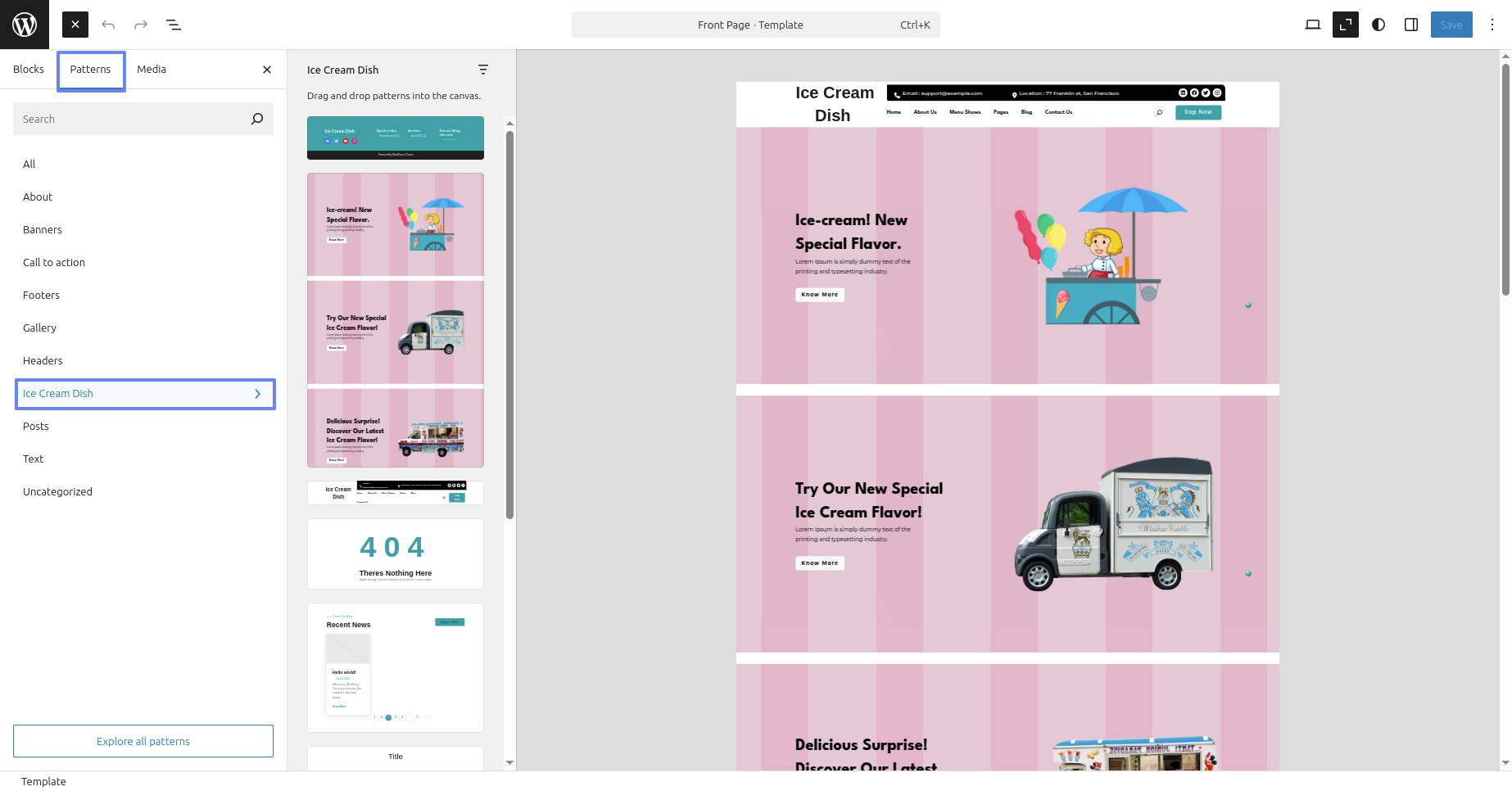Open the Front Page Template command palette
The height and width of the screenshot is (791, 1512).
(x=755, y=25)
